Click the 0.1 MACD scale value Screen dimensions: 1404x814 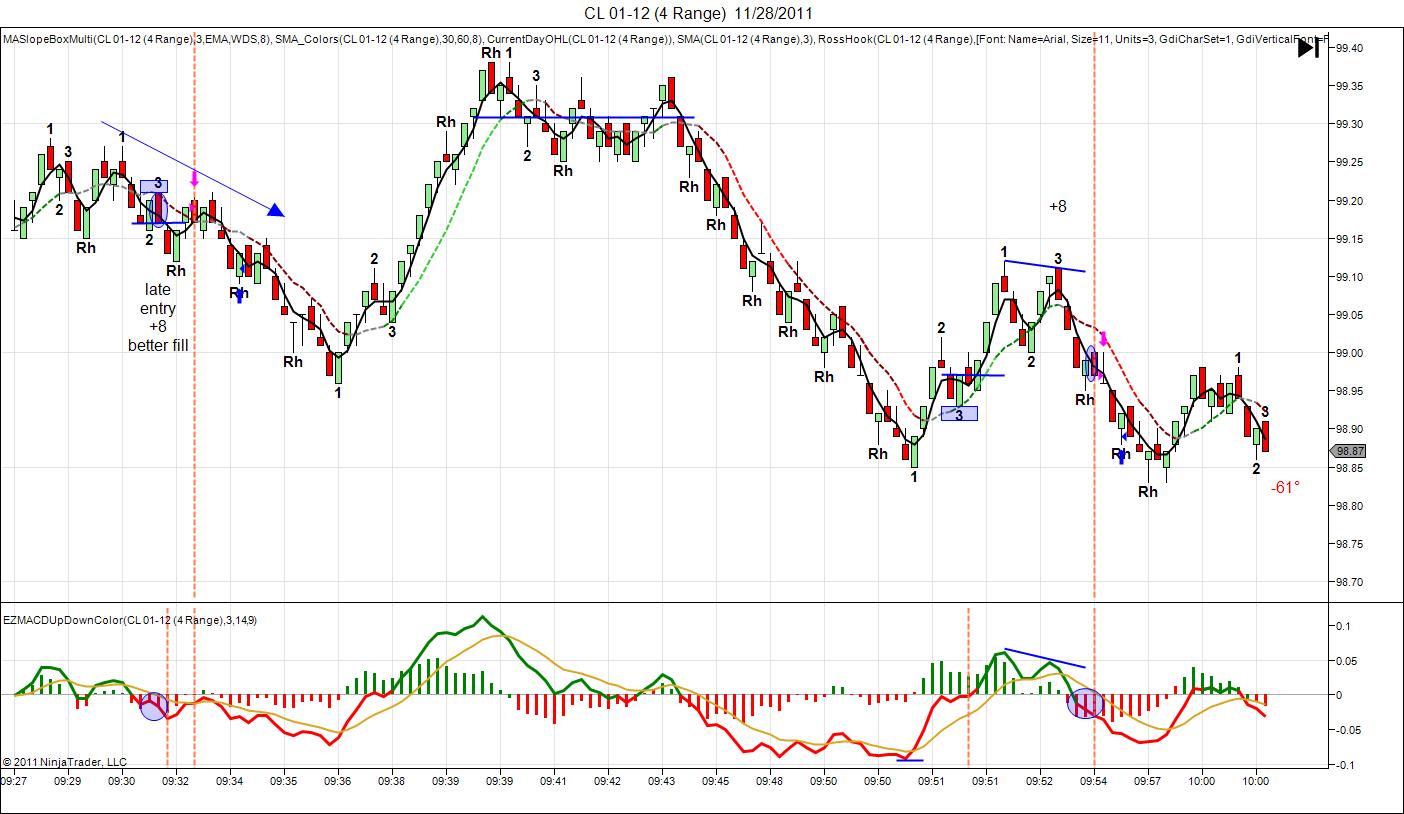click(1342, 626)
